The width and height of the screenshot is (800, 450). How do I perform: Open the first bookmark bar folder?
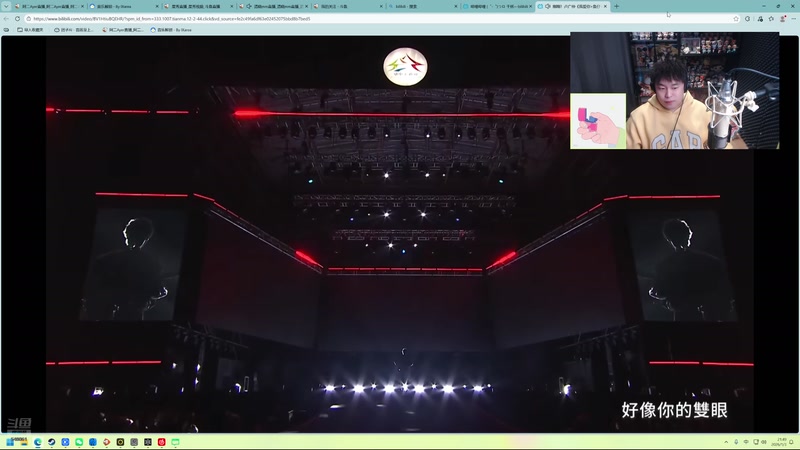(x=30, y=30)
